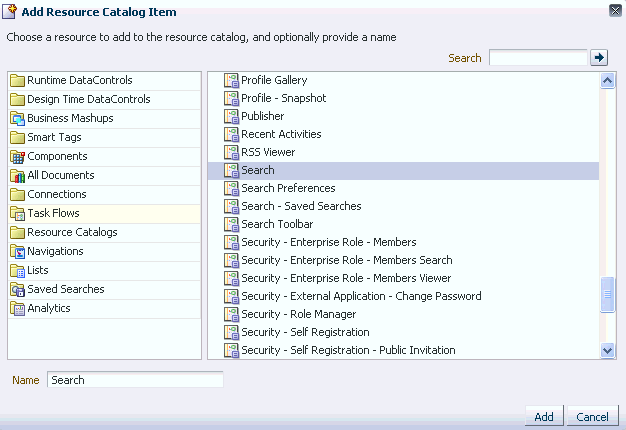Click the Search Preferences task flow icon
626x430 pixels.
point(231,188)
